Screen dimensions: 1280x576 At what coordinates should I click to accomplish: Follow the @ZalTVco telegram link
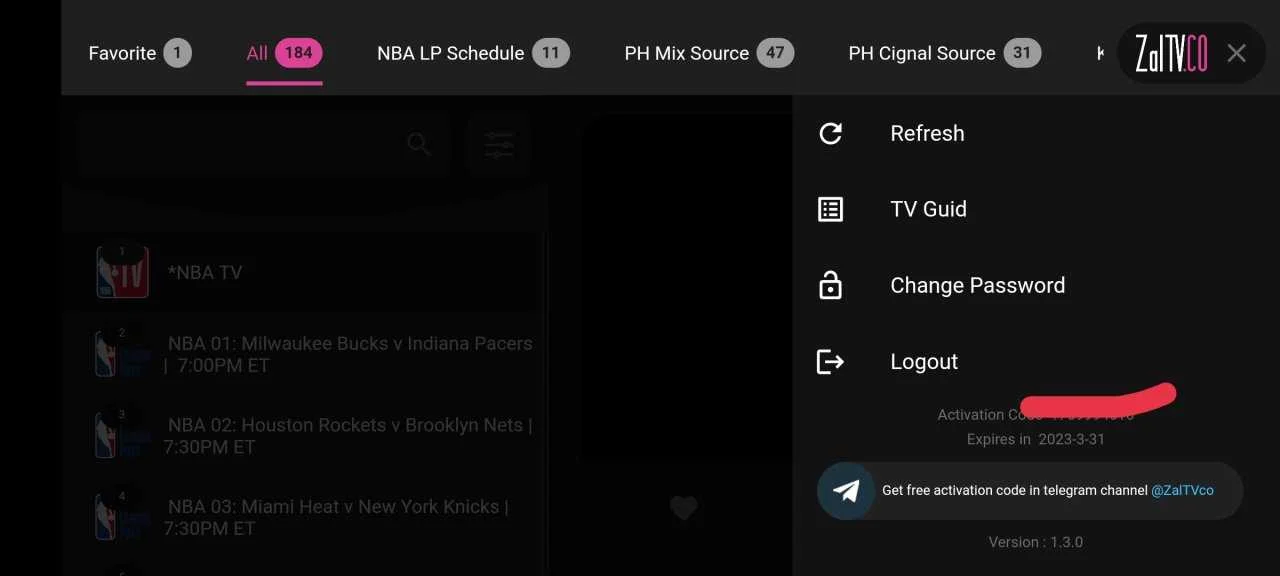(1182, 491)
